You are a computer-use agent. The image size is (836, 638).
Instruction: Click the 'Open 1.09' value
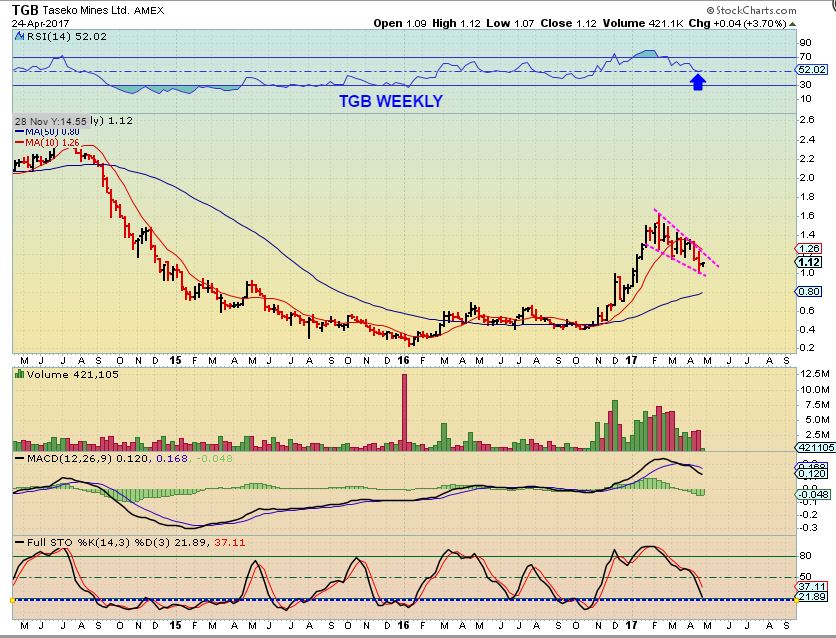click(x=400, y=23)
